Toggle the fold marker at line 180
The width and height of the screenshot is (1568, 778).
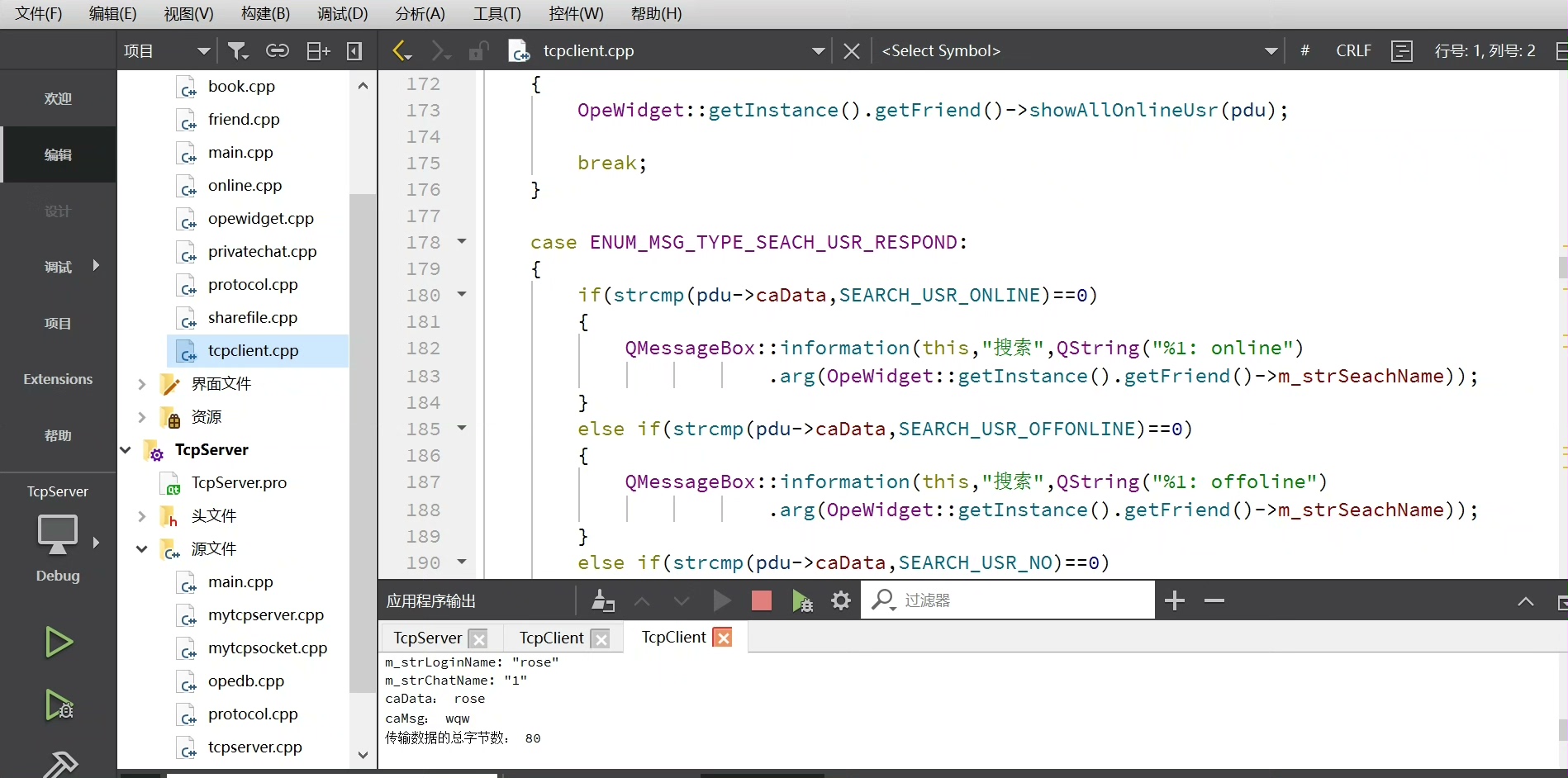[462, 295]
